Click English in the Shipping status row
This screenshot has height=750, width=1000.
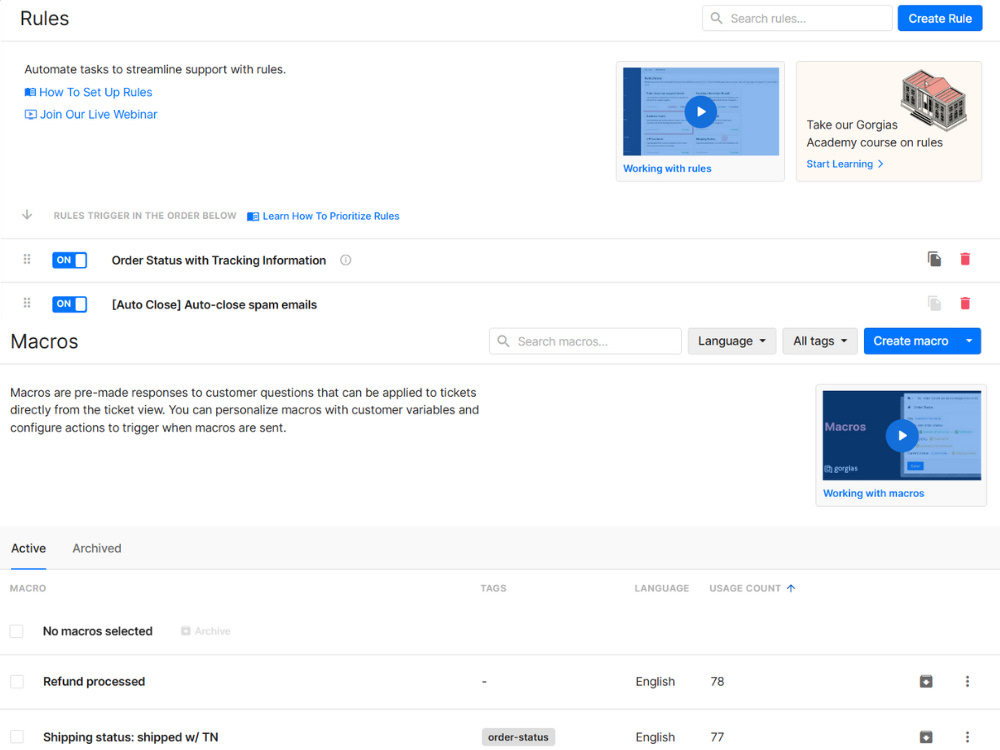[655, 737]
